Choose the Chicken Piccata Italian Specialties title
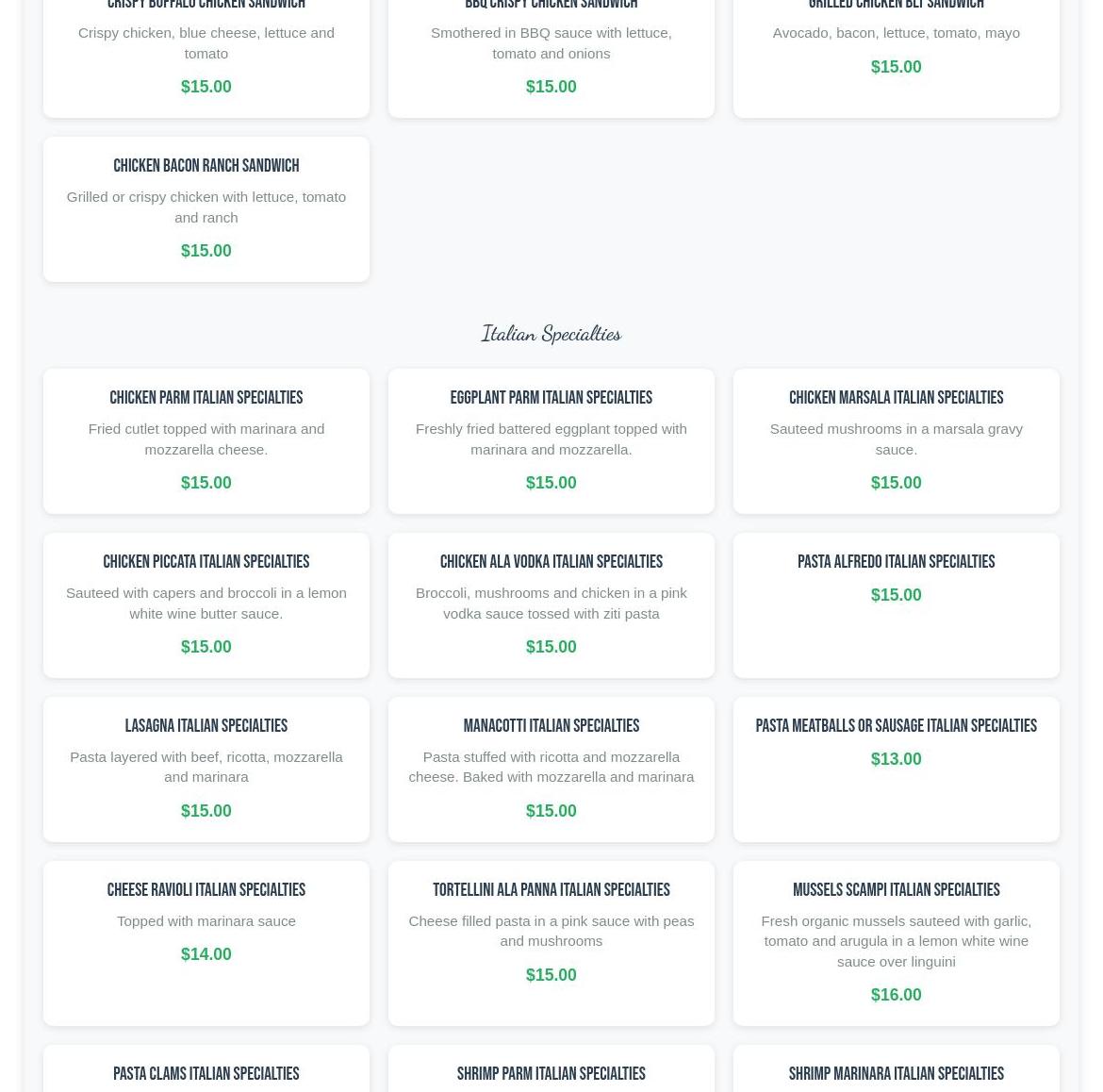 (x=206, y=562)
